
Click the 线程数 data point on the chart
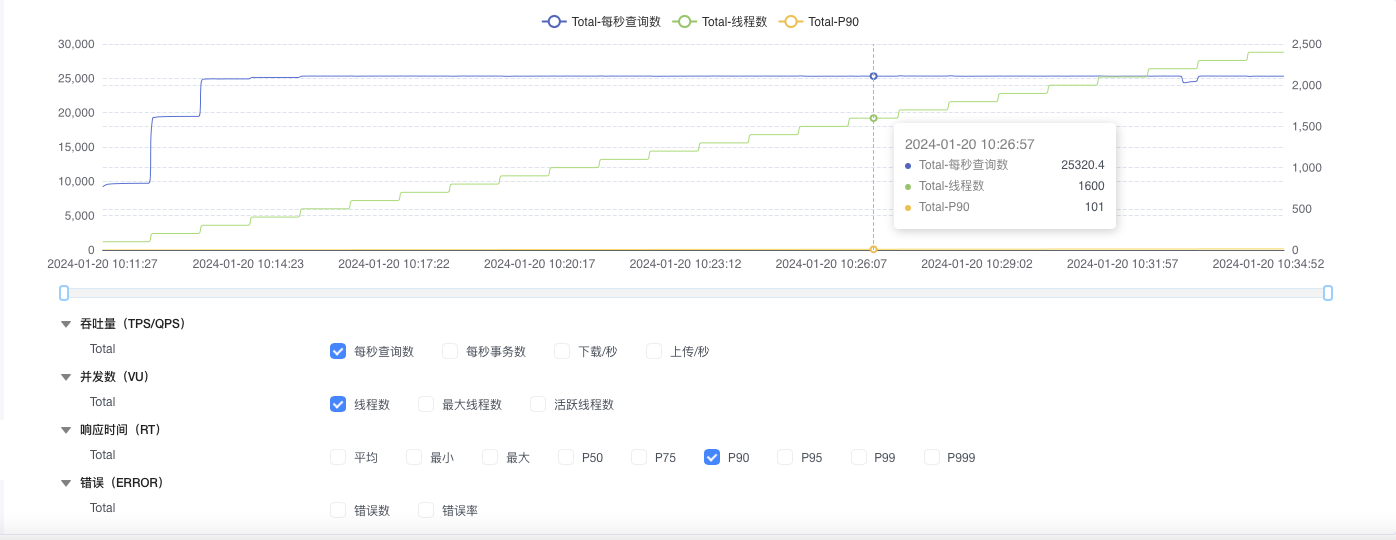(873, 118)
